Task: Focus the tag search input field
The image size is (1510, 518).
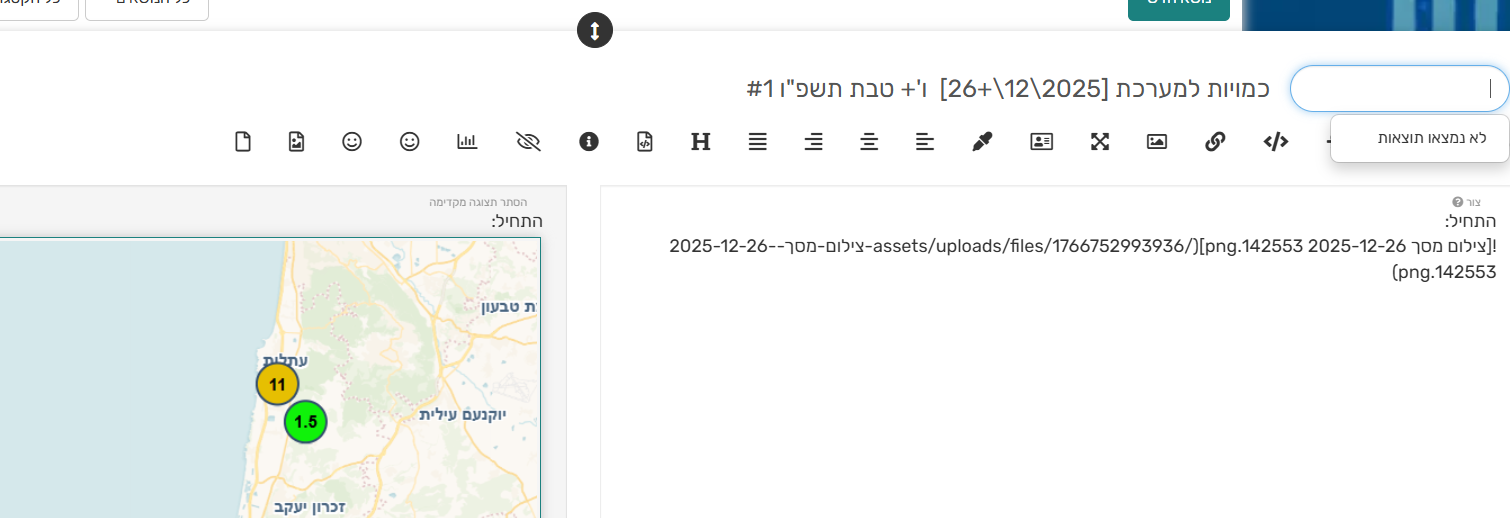Action: 1398,89
